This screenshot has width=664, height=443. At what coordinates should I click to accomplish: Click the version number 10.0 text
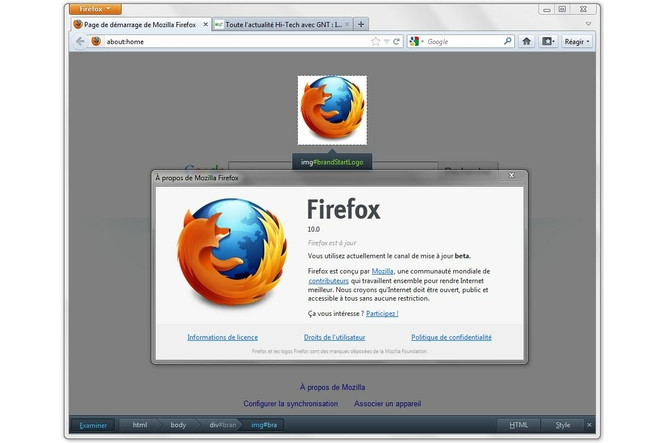(x=314, y=229)
